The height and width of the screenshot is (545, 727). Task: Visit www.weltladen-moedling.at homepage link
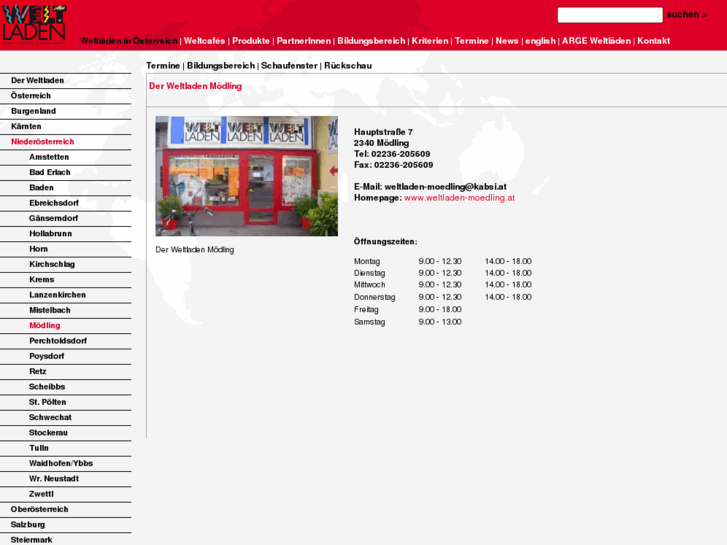coord(459,198)
